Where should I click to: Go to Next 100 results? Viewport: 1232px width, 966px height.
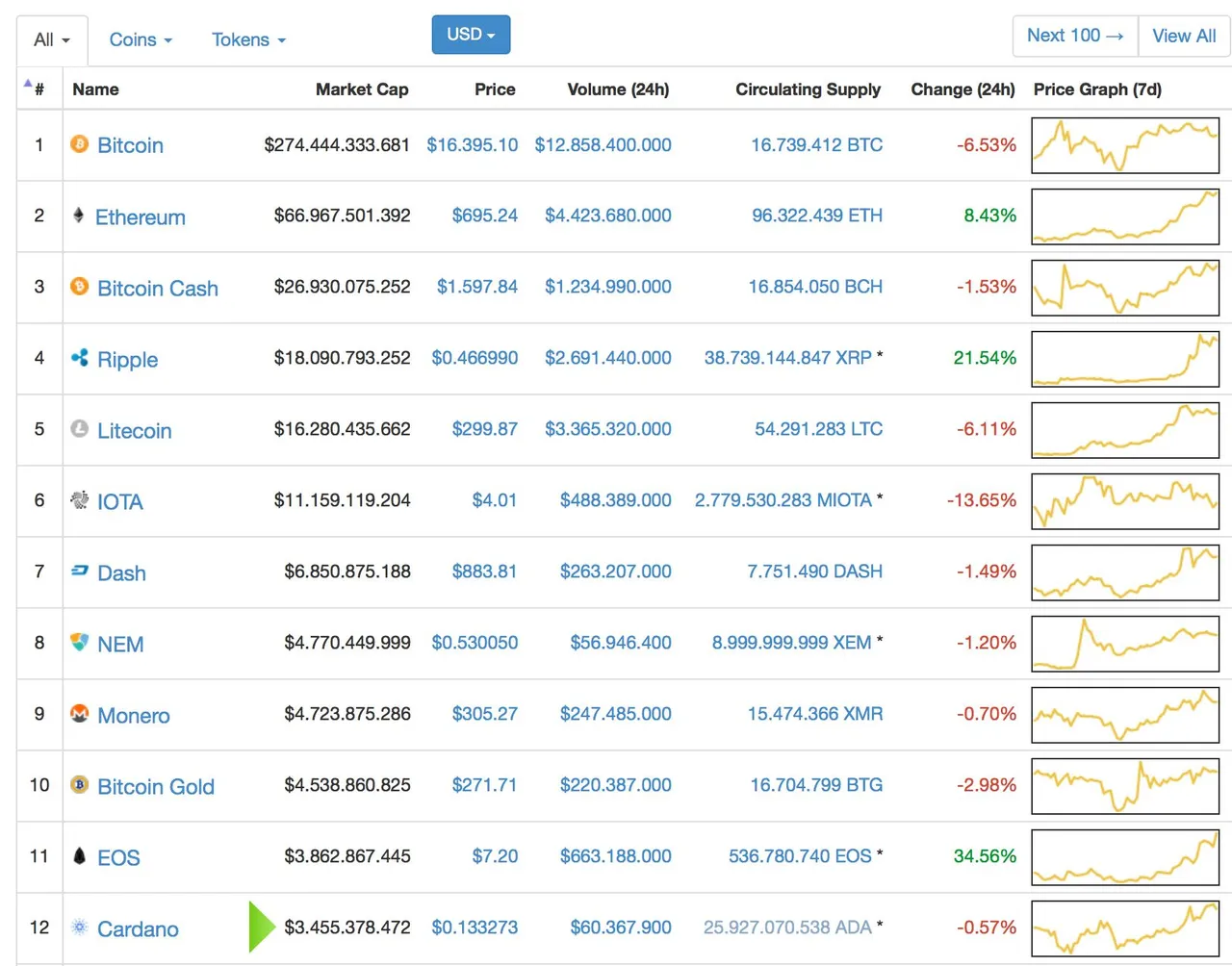[1075, 36]
